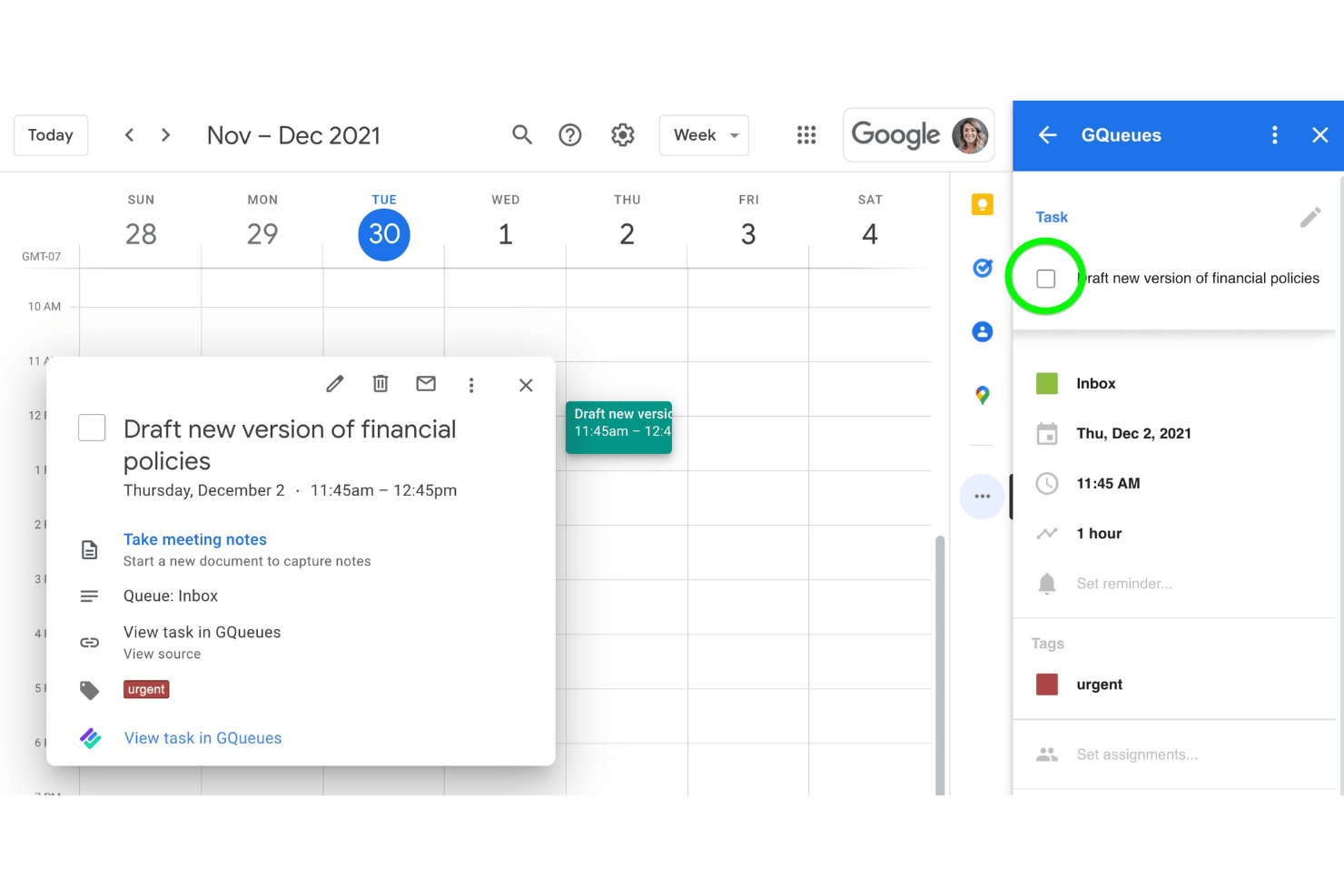Select Saturday 4 in the week header
This screenshot has width=1344, height=896.
870,234
